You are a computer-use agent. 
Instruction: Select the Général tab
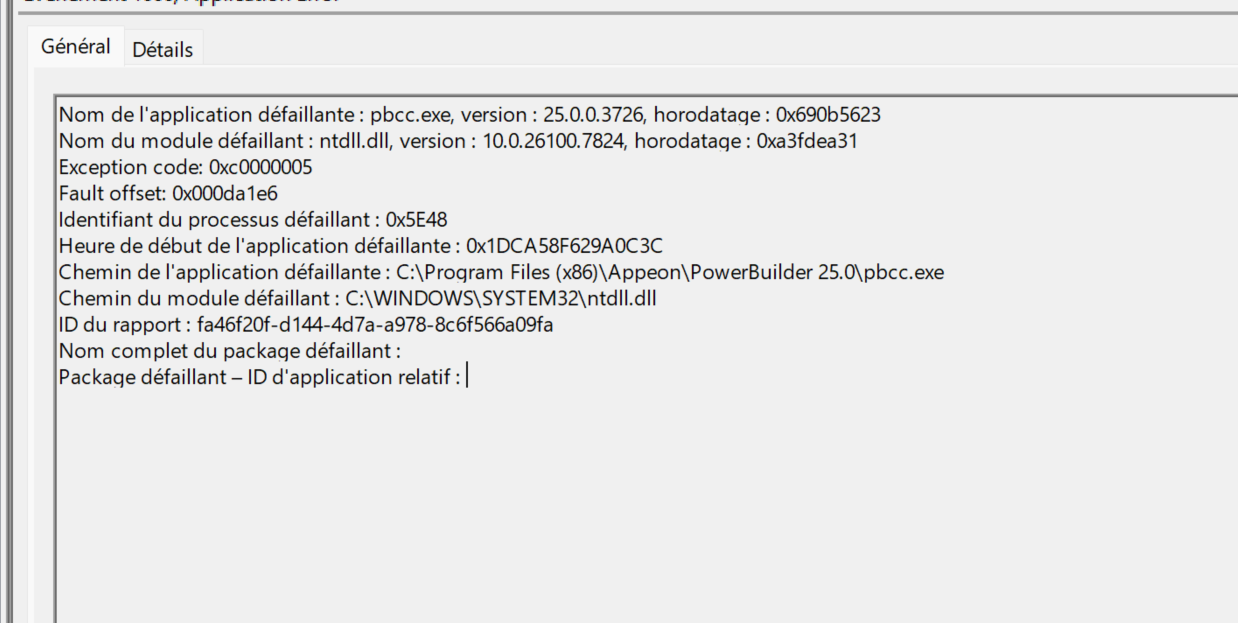coord(76,46)
